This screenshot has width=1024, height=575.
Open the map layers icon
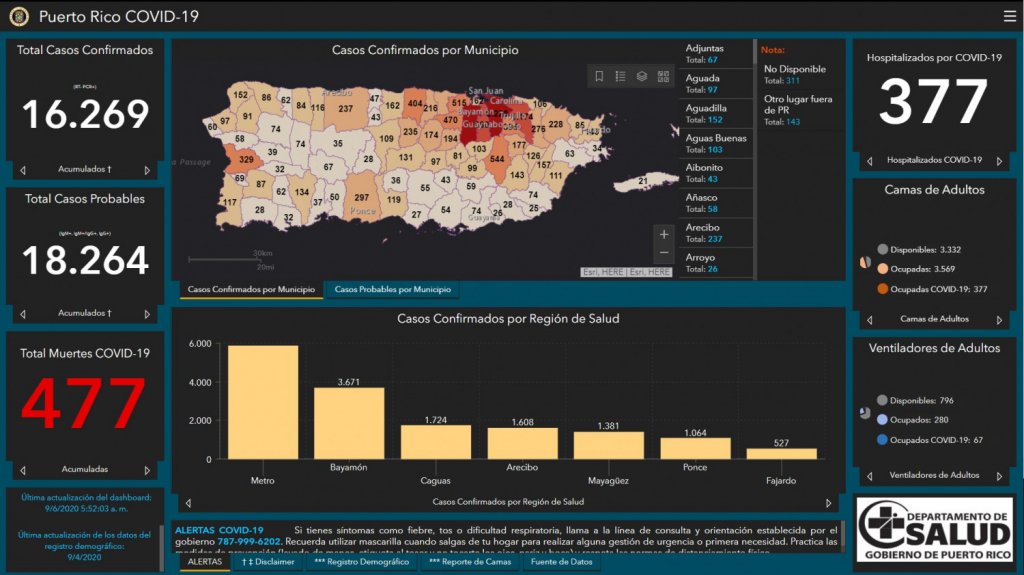pyautogui.click(x=642, y=76)
